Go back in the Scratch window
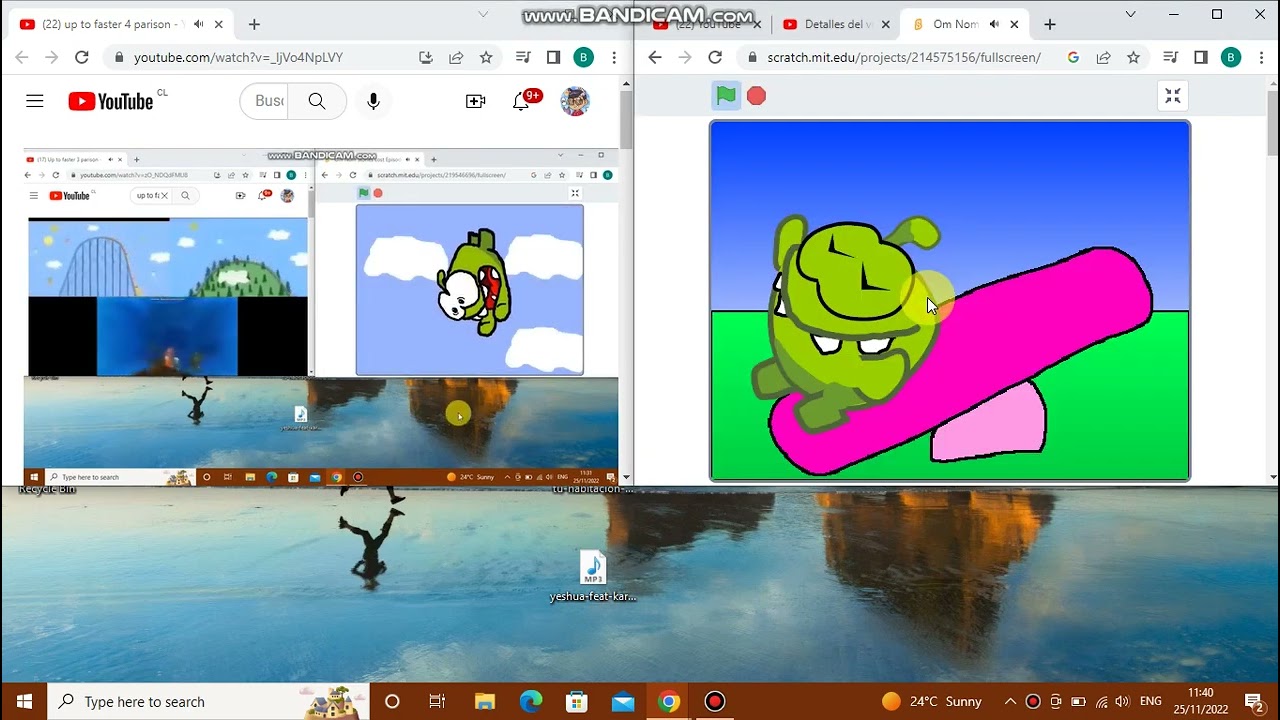1280x720 pixels. [655, 57]
